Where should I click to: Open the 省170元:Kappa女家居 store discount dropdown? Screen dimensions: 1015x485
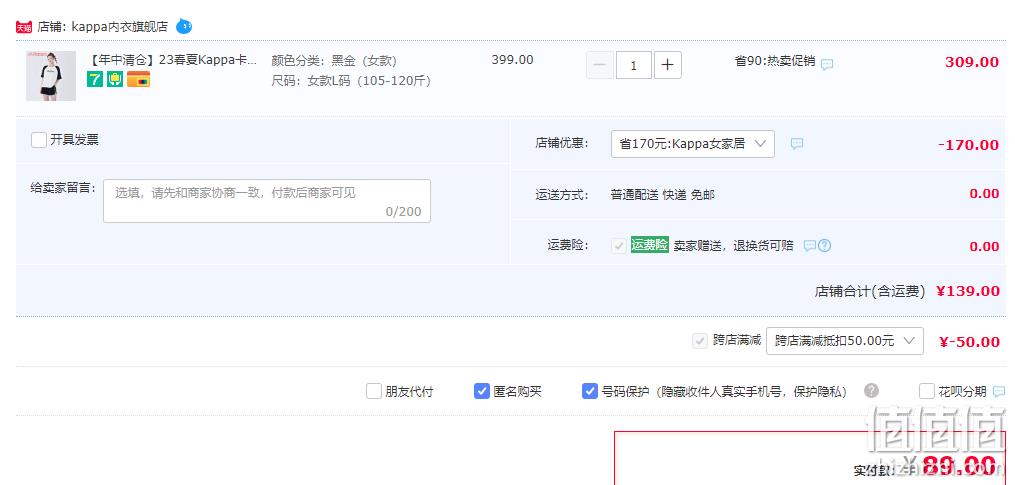tap(693, 144)
